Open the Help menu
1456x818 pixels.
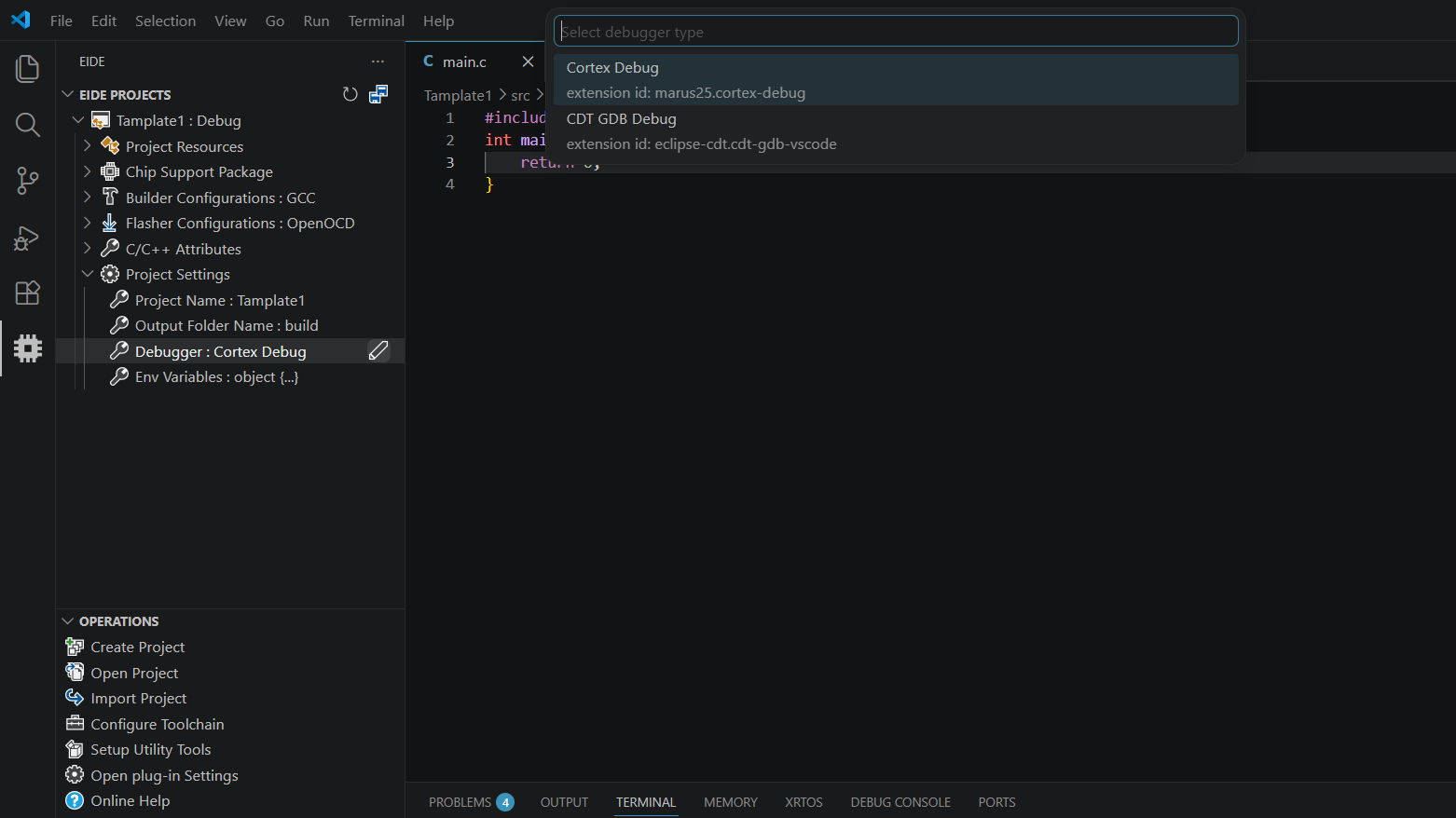coord(438,20)
